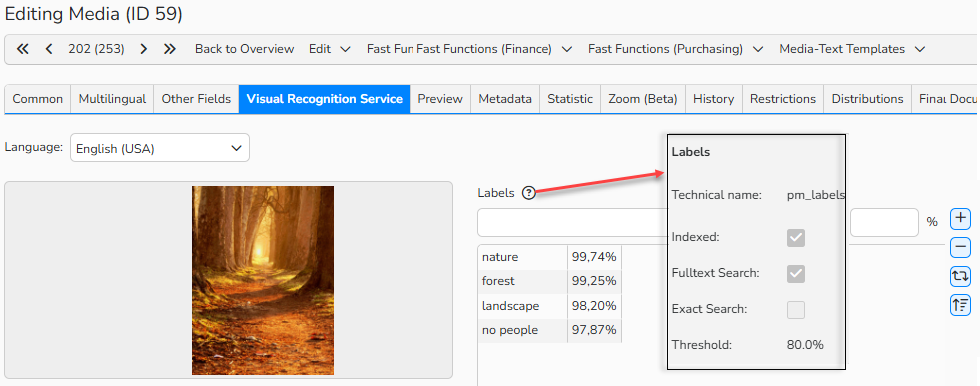980x386 pixels.
Task: Expand Fast Functions (Purchasing) menu
Action: click(675, 49)
